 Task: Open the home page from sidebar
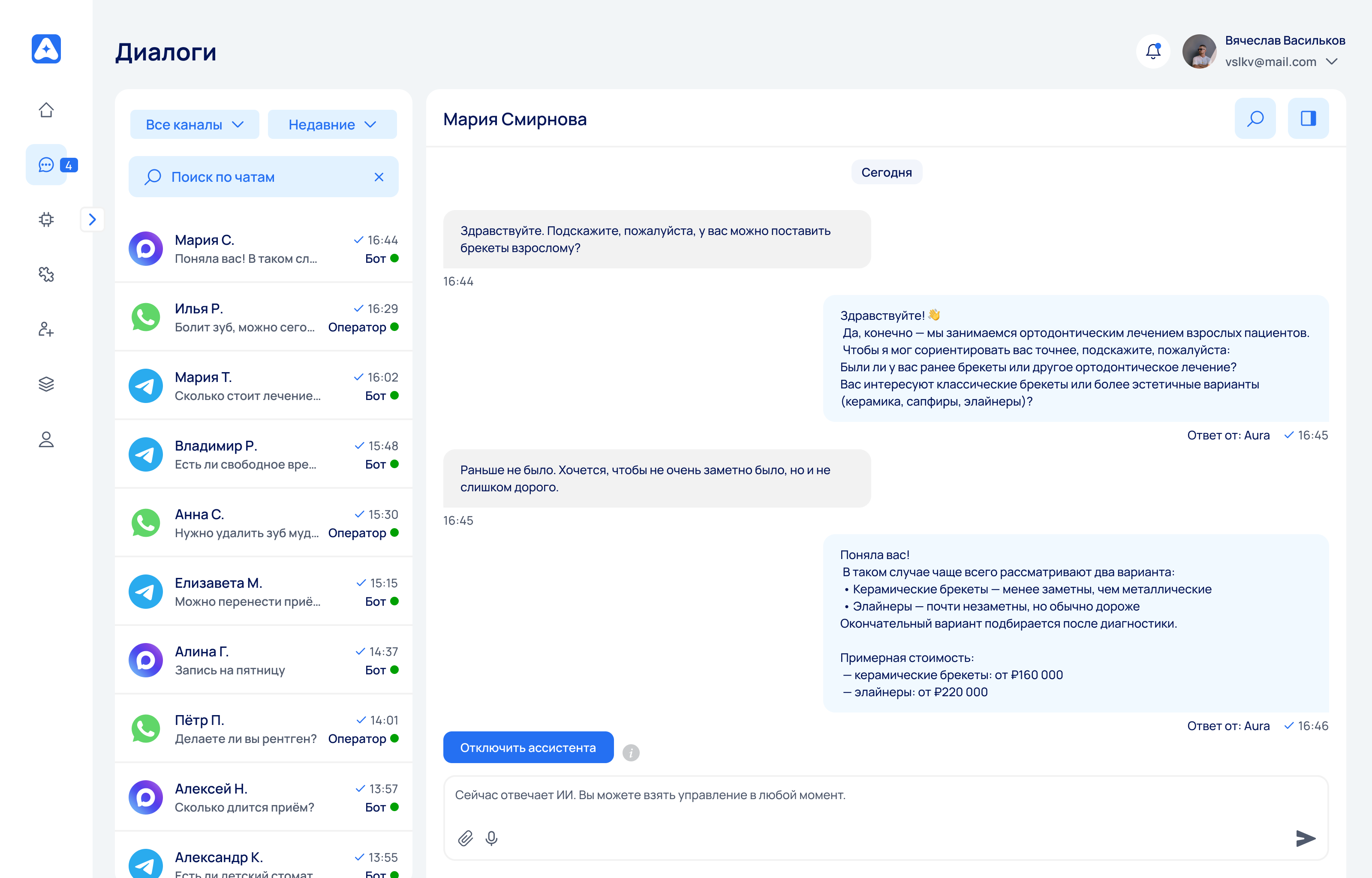(x=46, y=109)
